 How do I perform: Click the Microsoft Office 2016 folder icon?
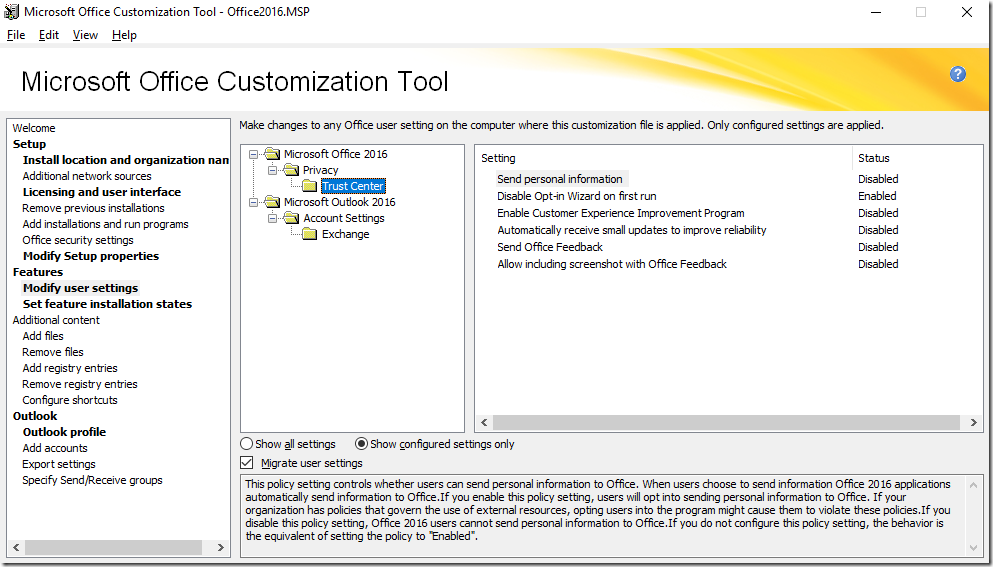tap(272, 154)
